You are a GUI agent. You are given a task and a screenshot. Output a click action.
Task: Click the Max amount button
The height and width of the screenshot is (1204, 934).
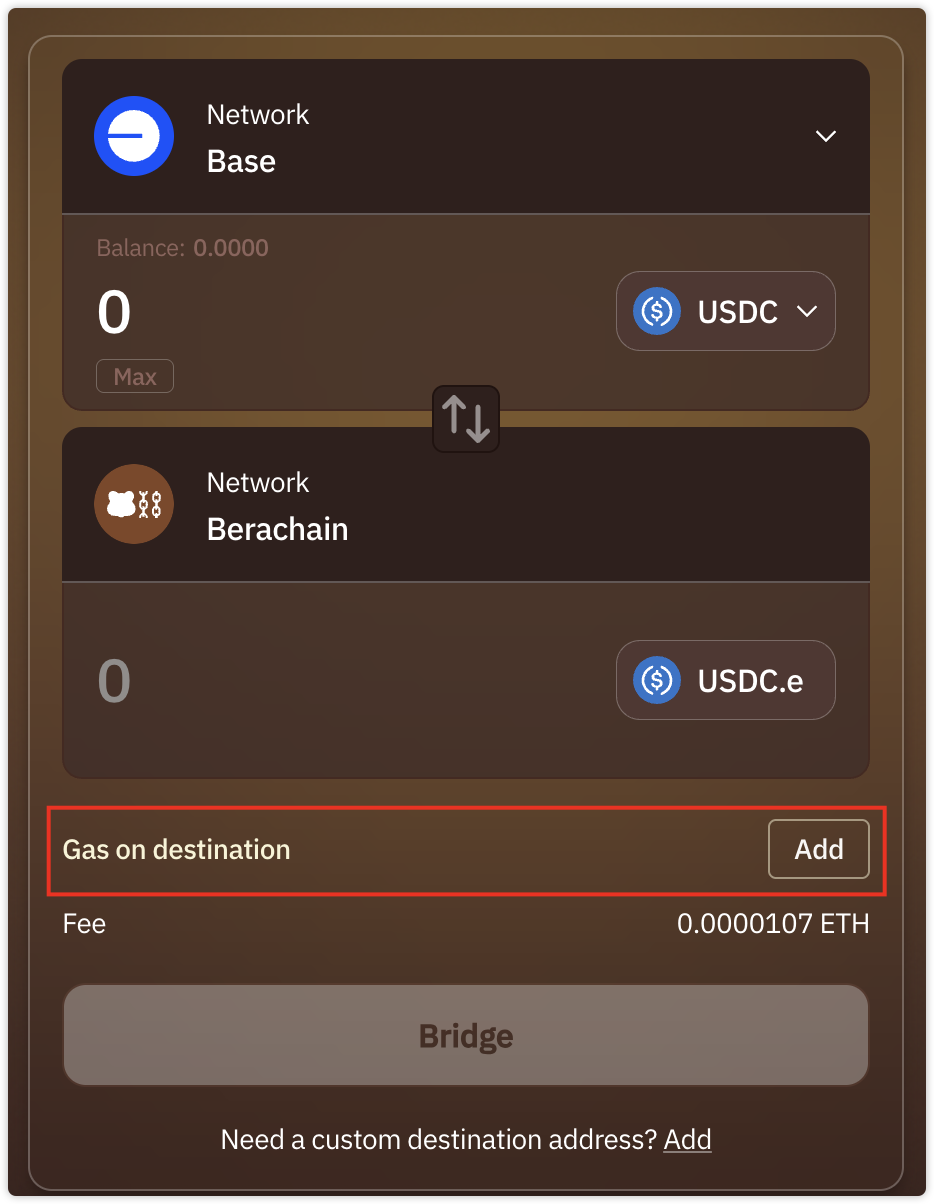[x=135, y=377]
